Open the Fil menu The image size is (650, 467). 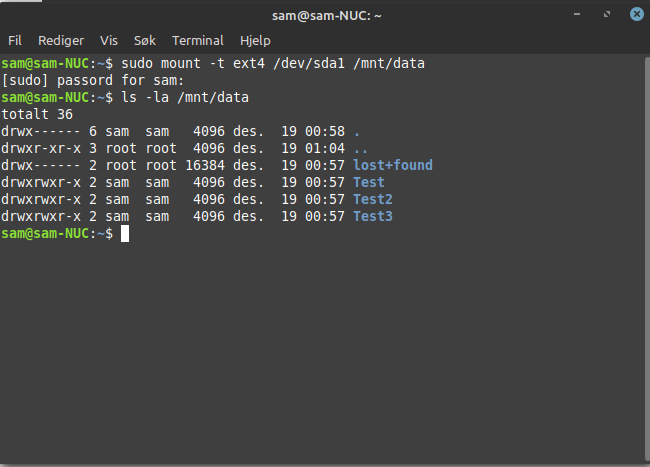pyautogui.click(x=15, y=41)
